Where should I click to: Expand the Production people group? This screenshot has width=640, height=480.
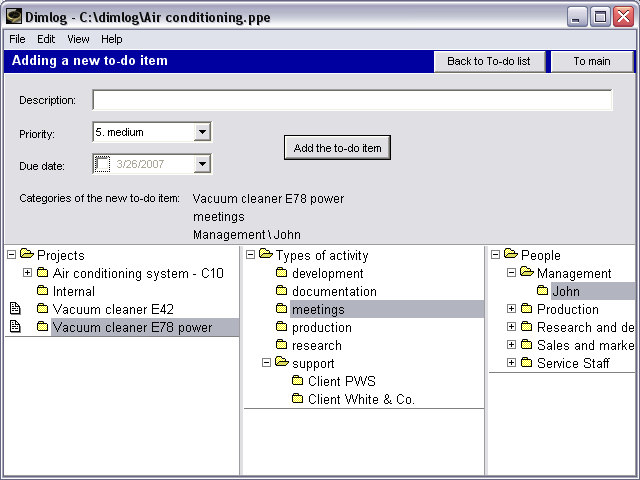pos(511,309)
